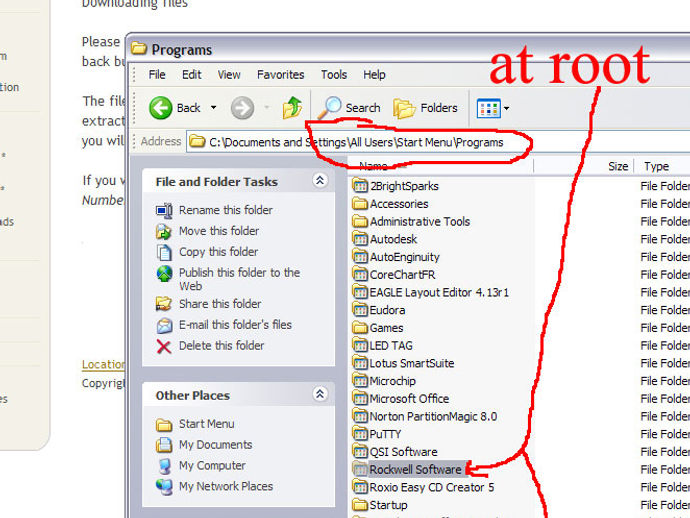Open the Tools menu
Viewport: 690px width, 518px height.
[334, 75]
